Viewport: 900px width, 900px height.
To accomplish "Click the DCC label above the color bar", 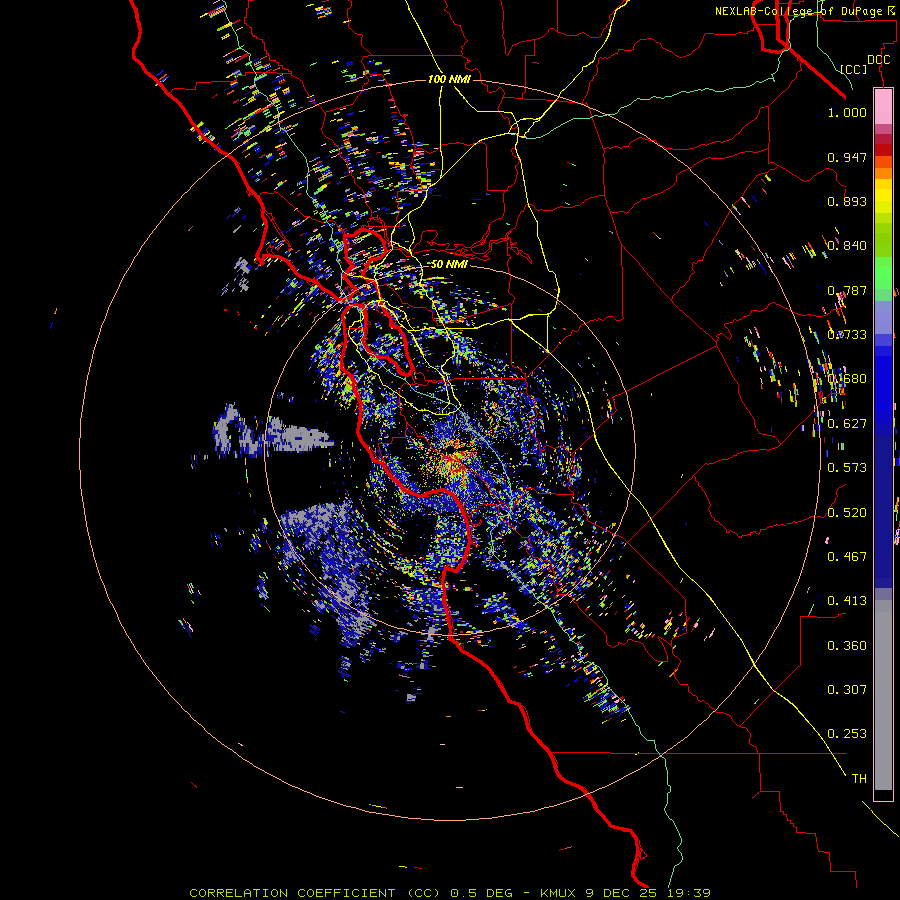I will pos(878,60).
